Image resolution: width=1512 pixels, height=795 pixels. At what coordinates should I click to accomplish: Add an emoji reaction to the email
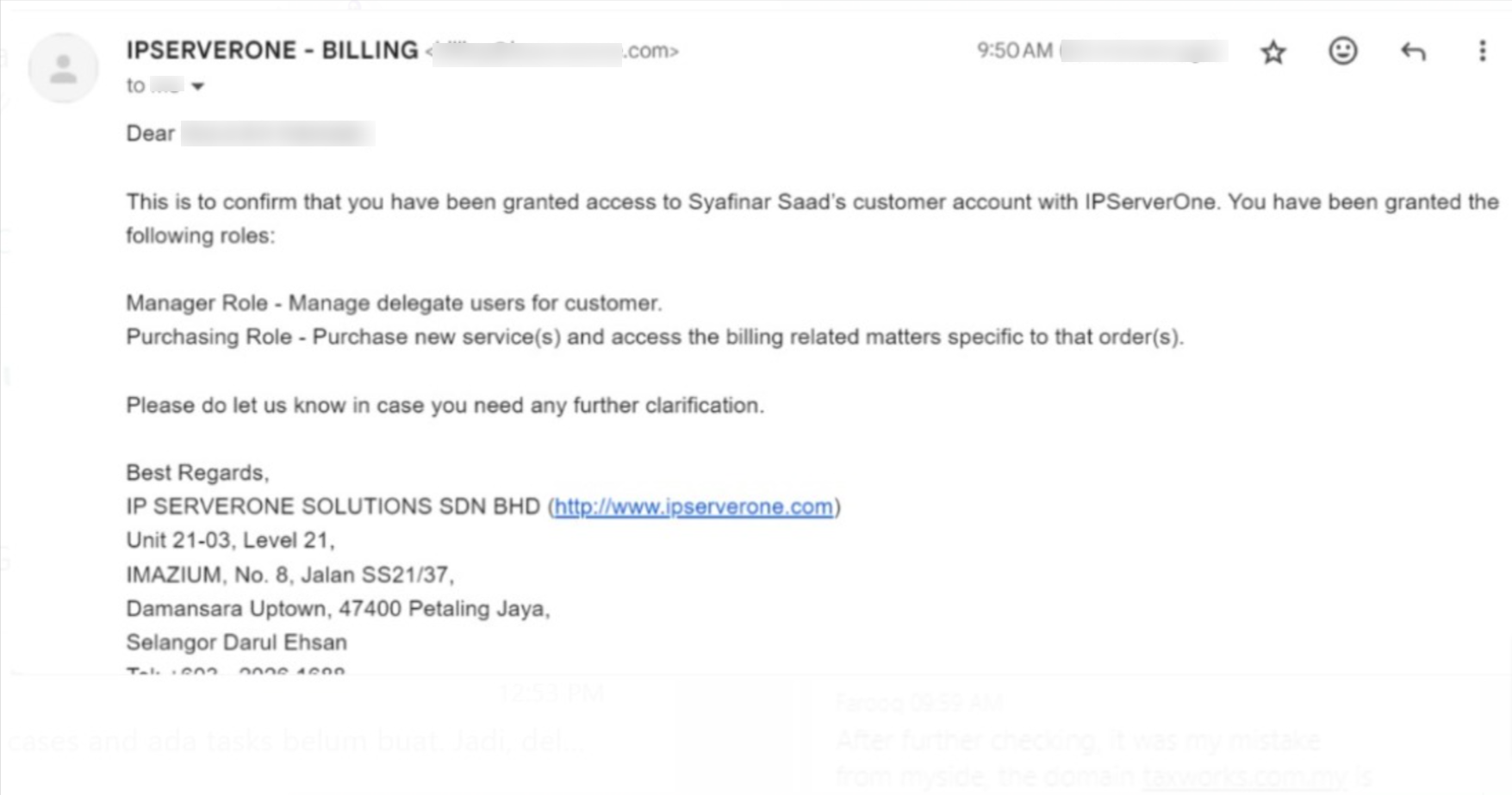1342,51
